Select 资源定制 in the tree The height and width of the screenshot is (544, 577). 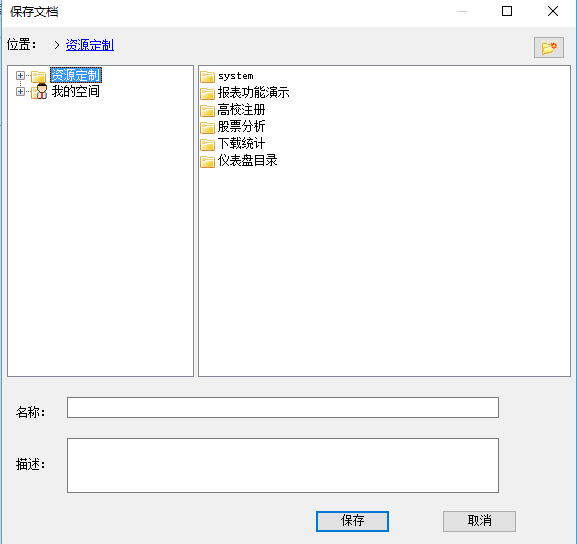click(x=76, y=75)
